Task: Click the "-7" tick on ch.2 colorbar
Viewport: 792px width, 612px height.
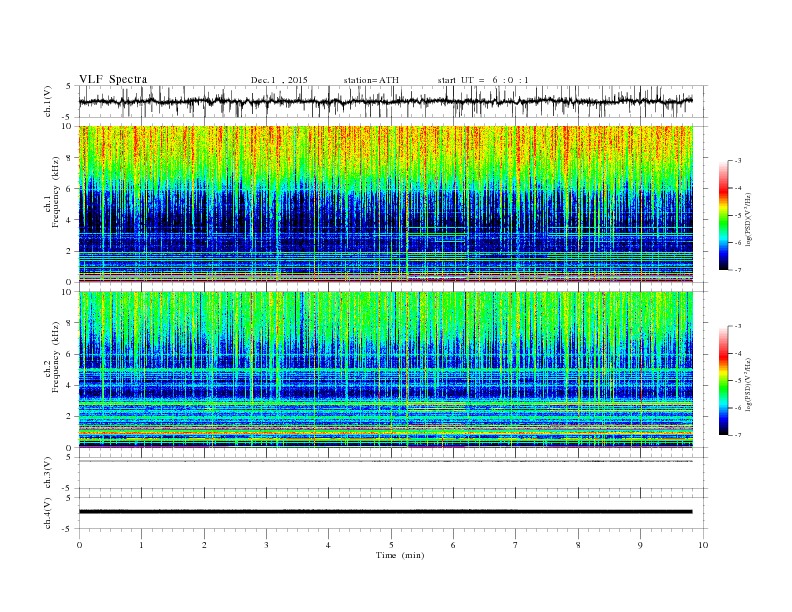Action: 738,435
